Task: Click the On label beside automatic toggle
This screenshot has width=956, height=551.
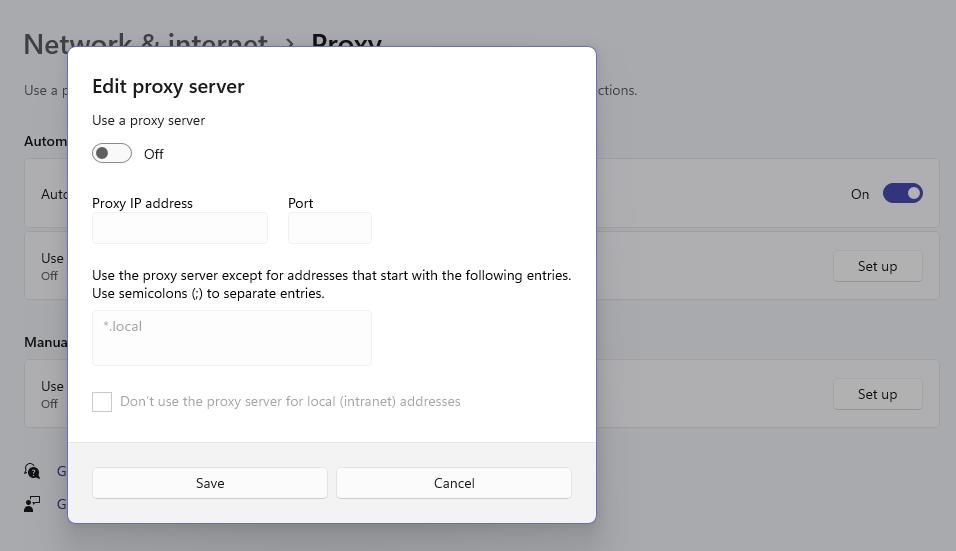Action: click(x=860, y=194)
